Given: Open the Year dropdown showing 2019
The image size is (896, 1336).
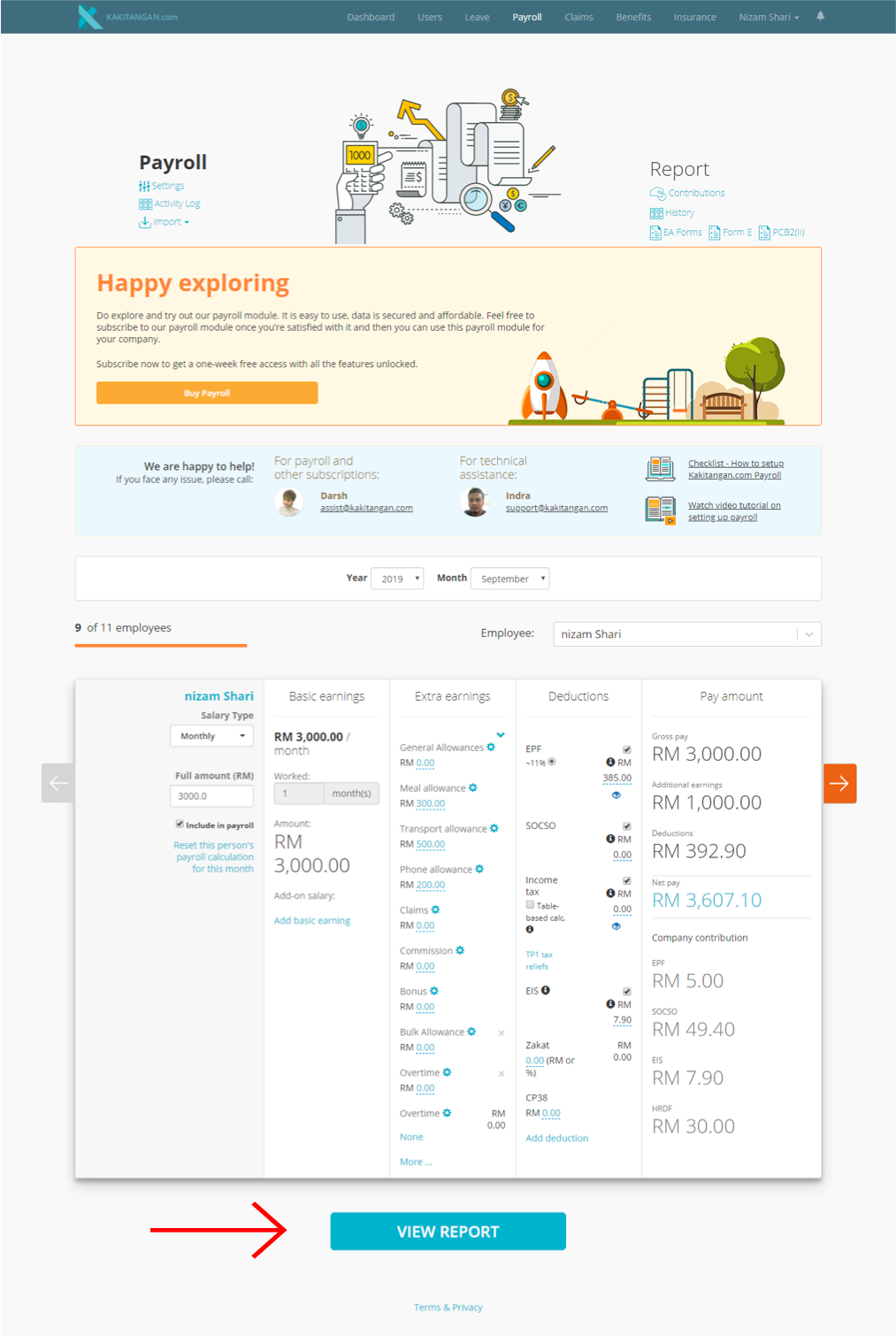Looking at the screenshot, I should (x=397, y=579).
